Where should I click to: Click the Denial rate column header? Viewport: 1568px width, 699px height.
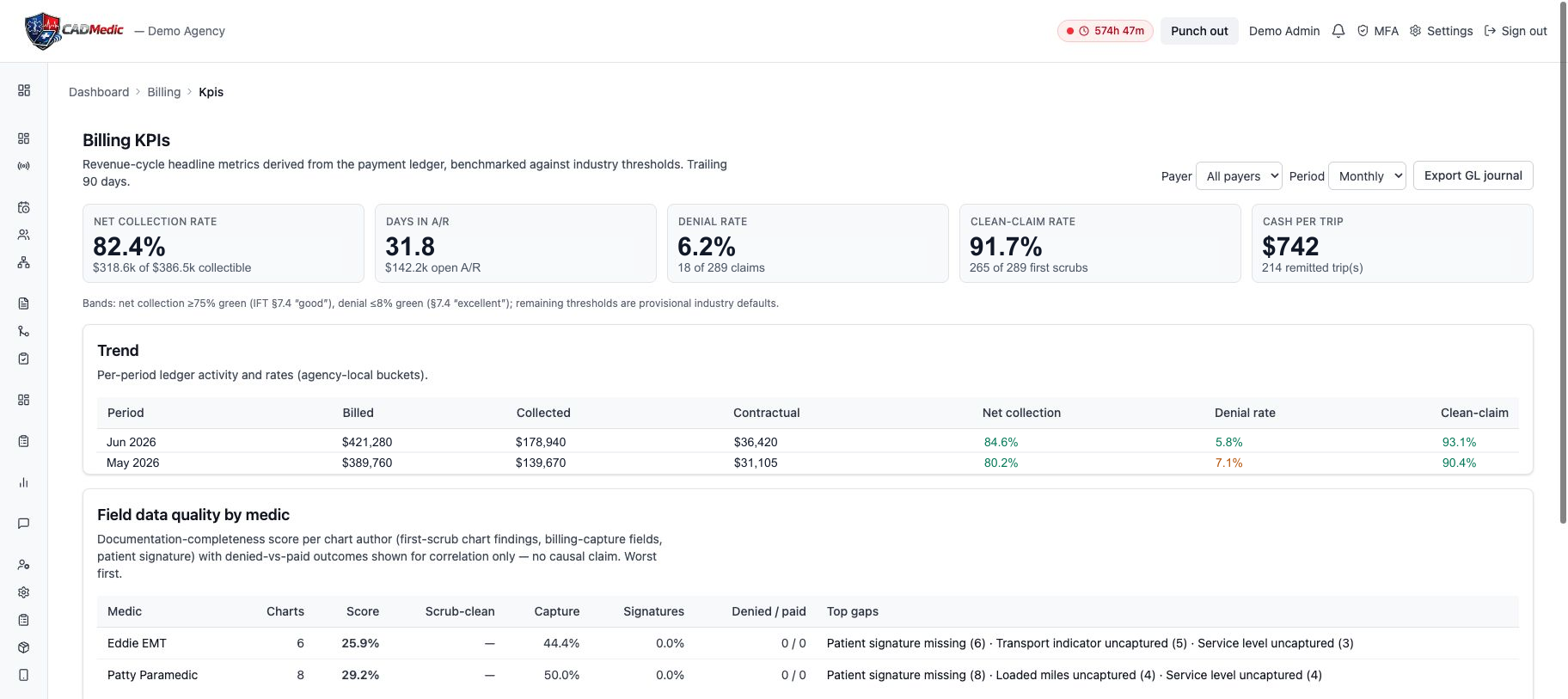(1245, 413)
